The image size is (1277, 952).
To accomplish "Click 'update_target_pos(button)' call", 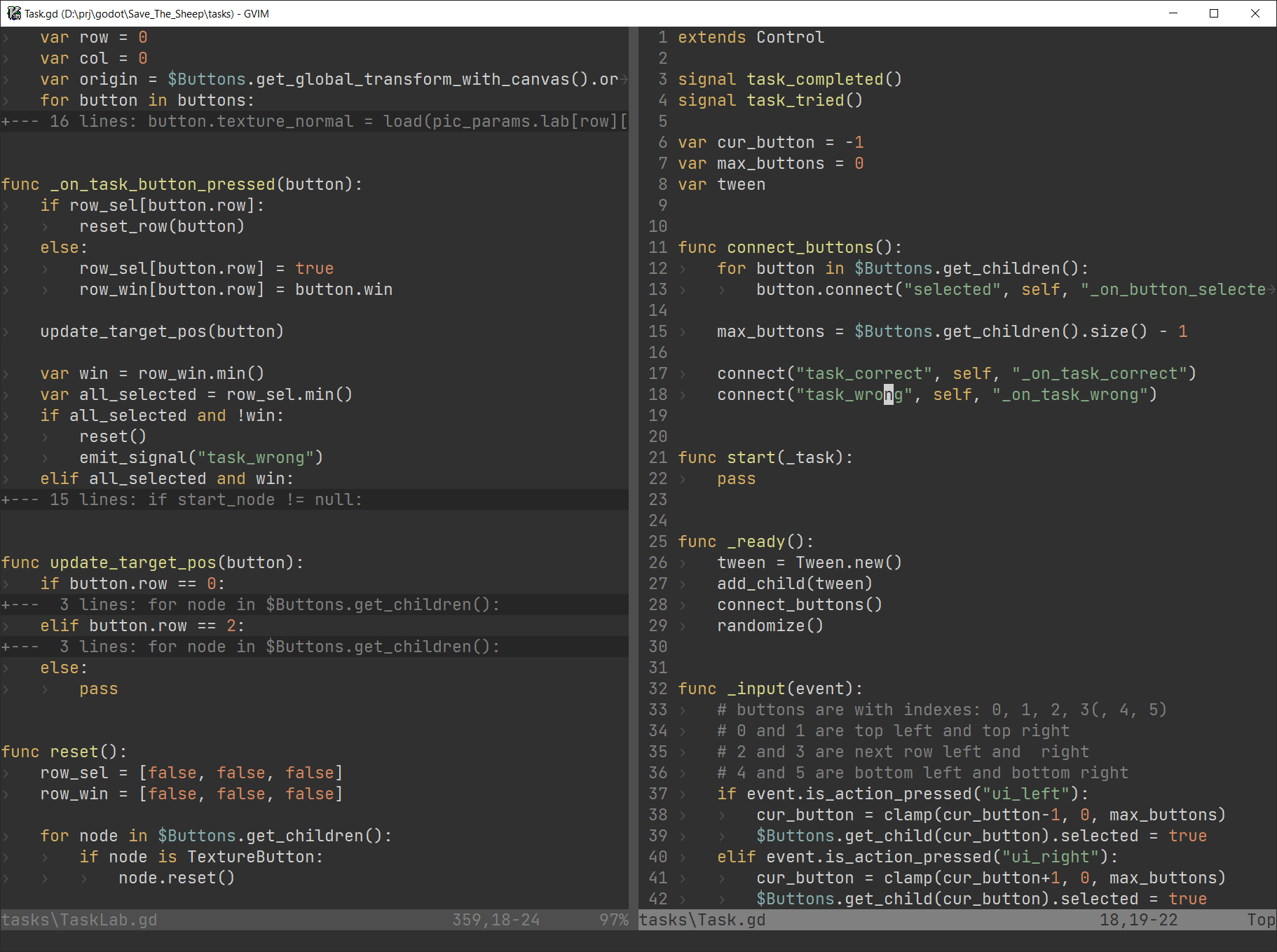I will (162, 331).
